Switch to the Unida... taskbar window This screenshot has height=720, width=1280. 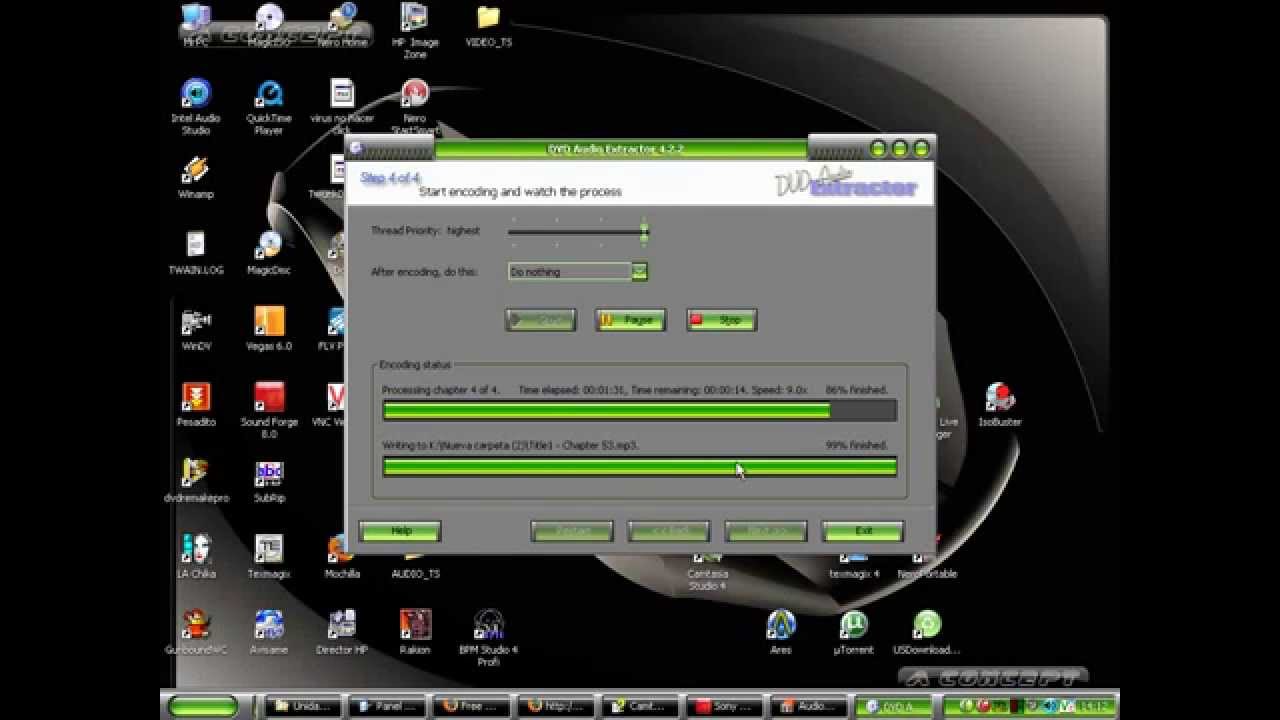click(x=302, y=706)
